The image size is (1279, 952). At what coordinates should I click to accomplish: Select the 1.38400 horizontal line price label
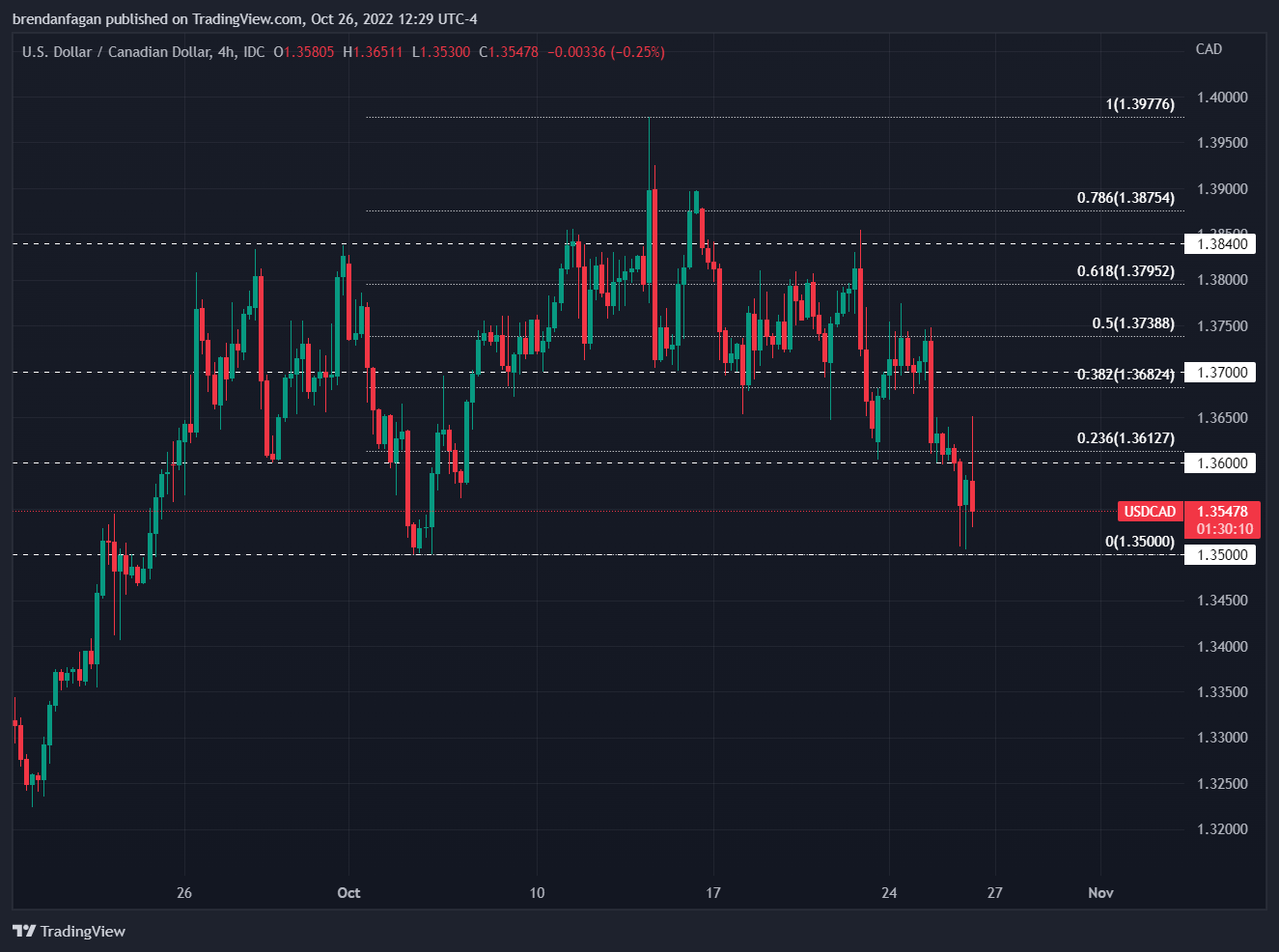[x=1221, y=244]
